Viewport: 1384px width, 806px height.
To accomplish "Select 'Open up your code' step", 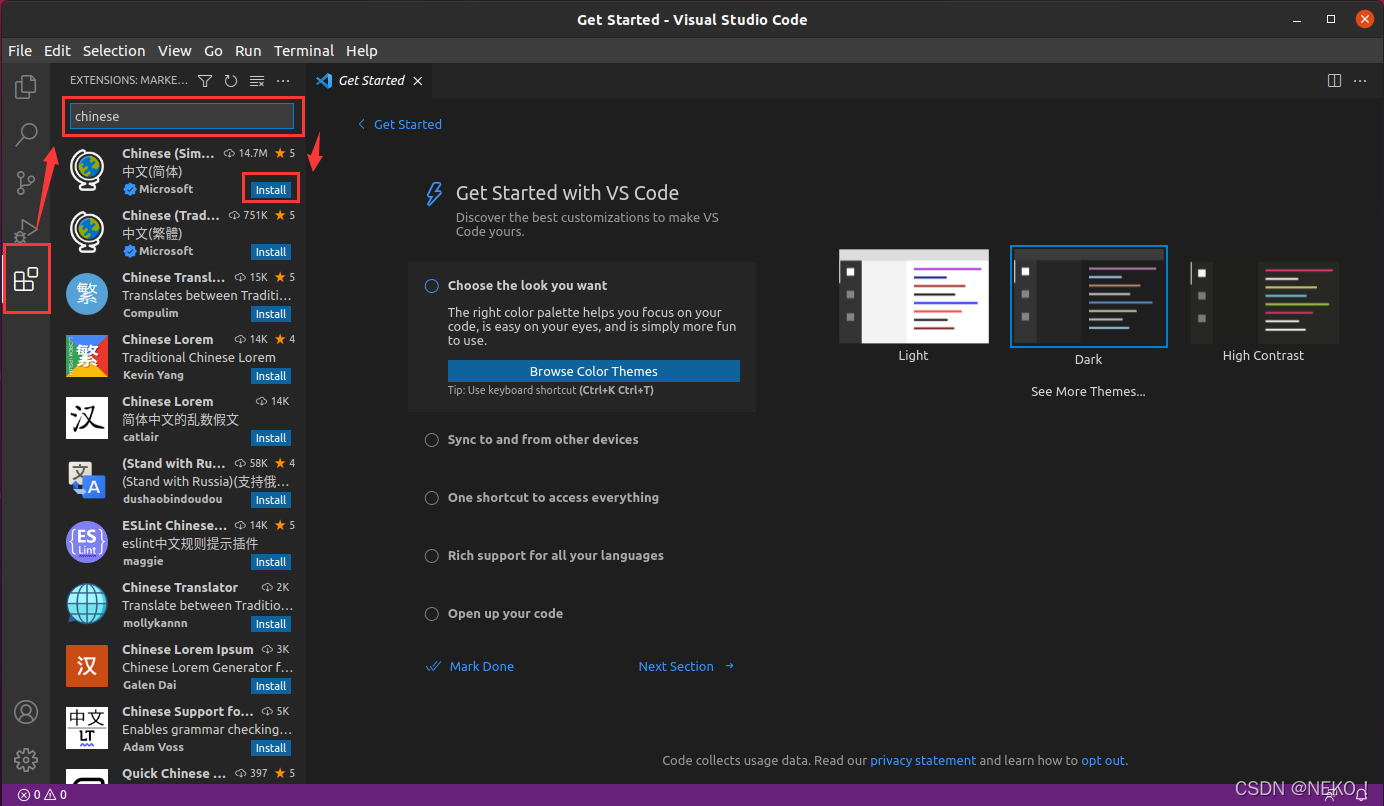I will (494, 614).
